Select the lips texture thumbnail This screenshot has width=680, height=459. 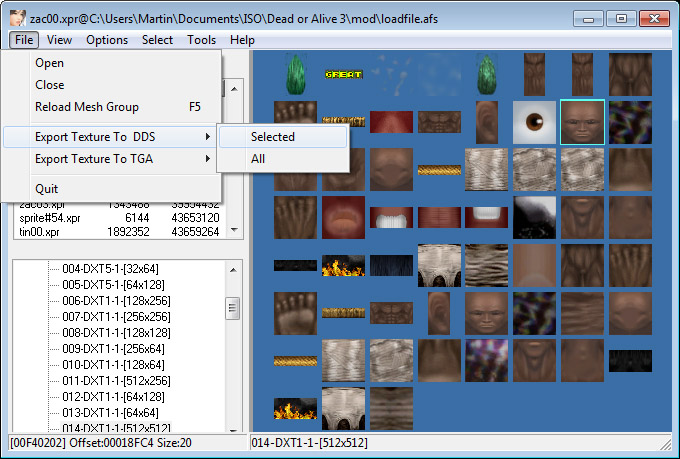click(343, 217)
